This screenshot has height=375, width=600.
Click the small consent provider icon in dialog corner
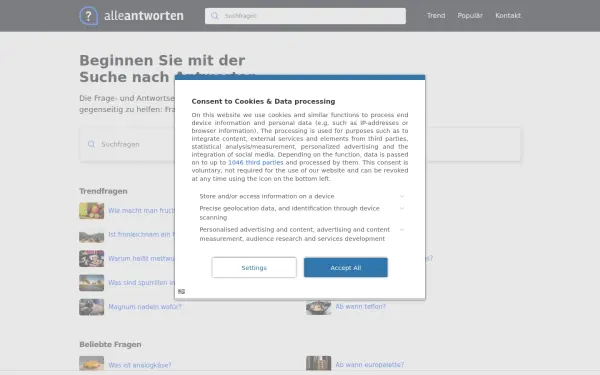coord(181,292)
